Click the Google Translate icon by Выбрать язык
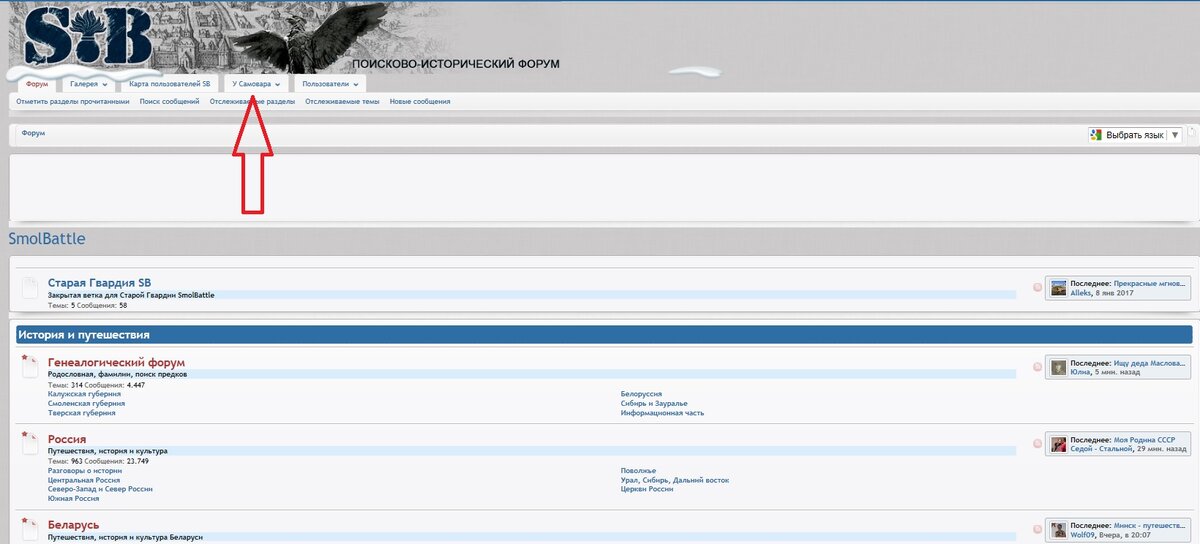Image resolution: width=1200 pixels, height=544 pixels. point(1097,134)
